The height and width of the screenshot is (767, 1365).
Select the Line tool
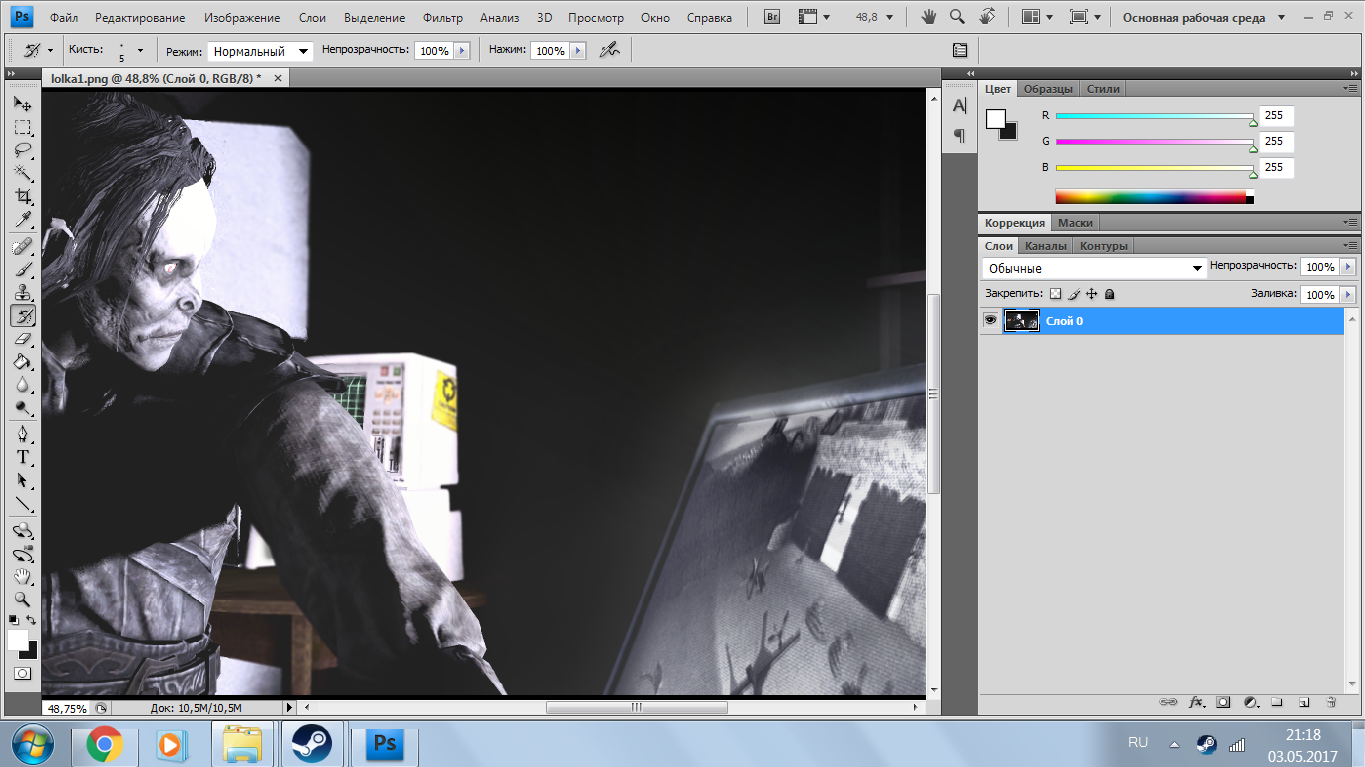click(x=22, y=503)
